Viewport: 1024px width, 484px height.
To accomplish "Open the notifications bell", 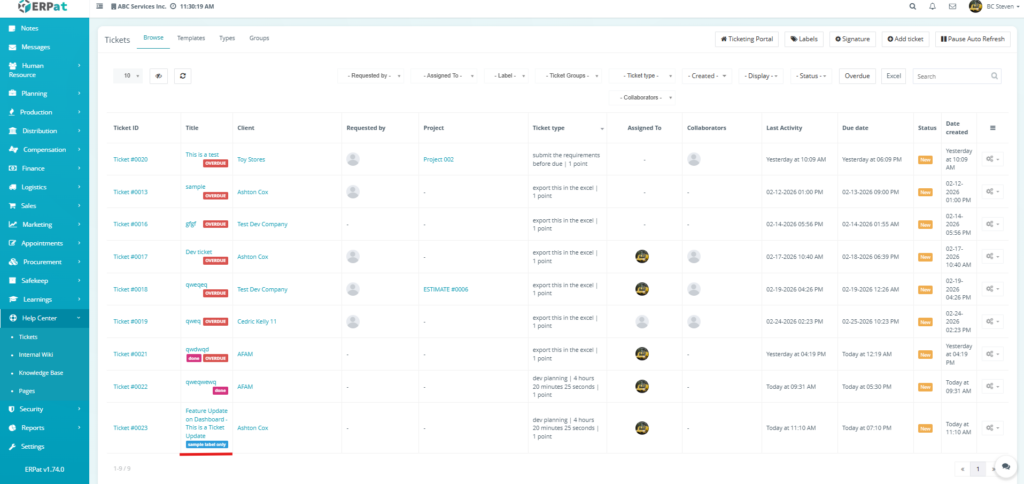I will (x=932, y=6).
